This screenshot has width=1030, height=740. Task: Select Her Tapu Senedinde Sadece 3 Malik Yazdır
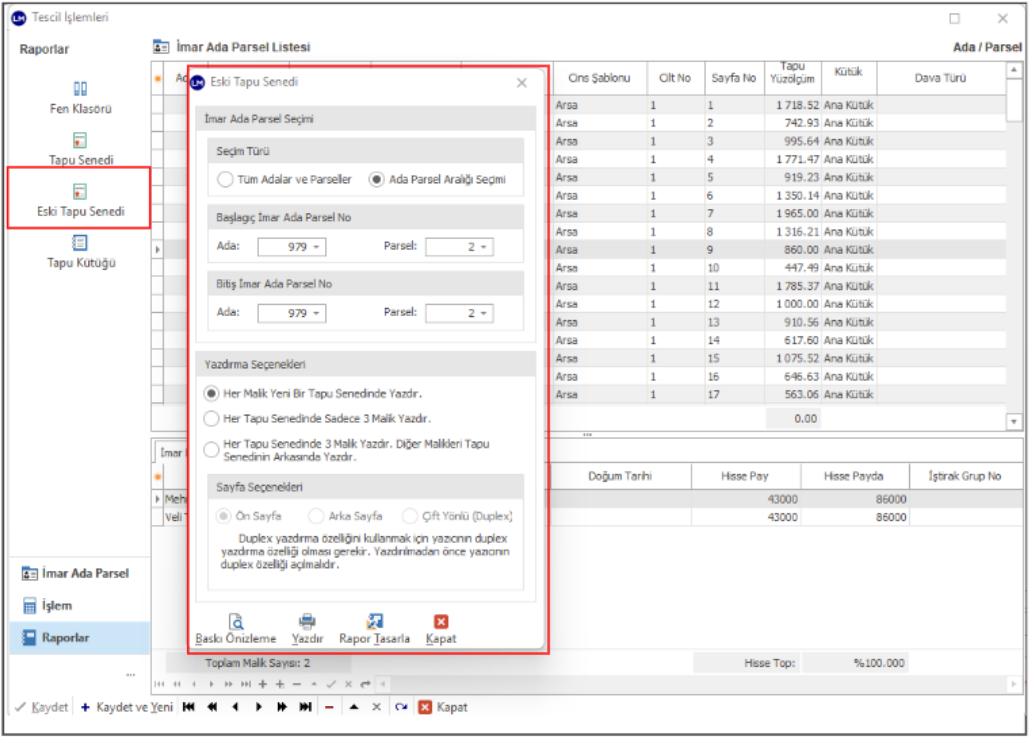click(211, 419)
